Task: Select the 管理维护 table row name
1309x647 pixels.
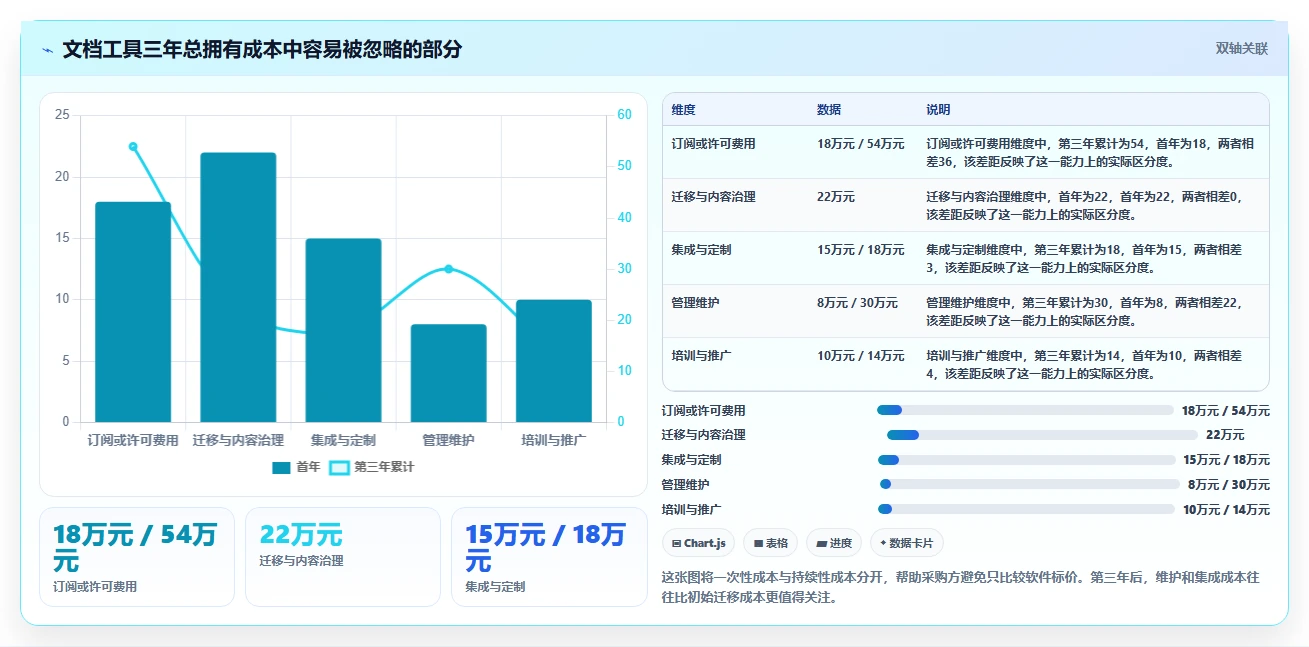Action: pos(696,303)
